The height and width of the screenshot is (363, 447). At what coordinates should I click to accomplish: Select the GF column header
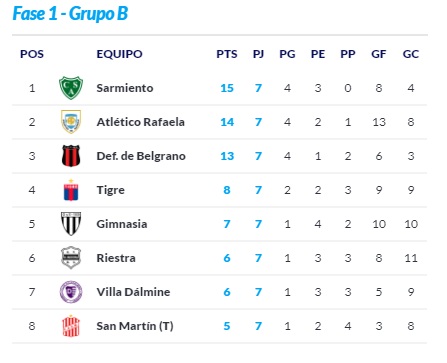[x=379, y=54]
